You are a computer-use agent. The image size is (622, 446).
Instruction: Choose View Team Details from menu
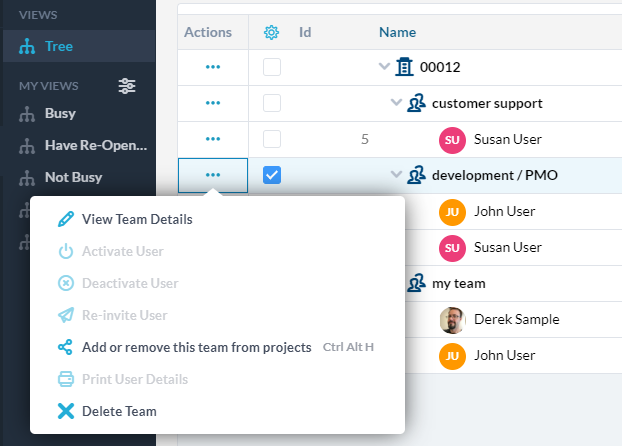coord(137,219)
